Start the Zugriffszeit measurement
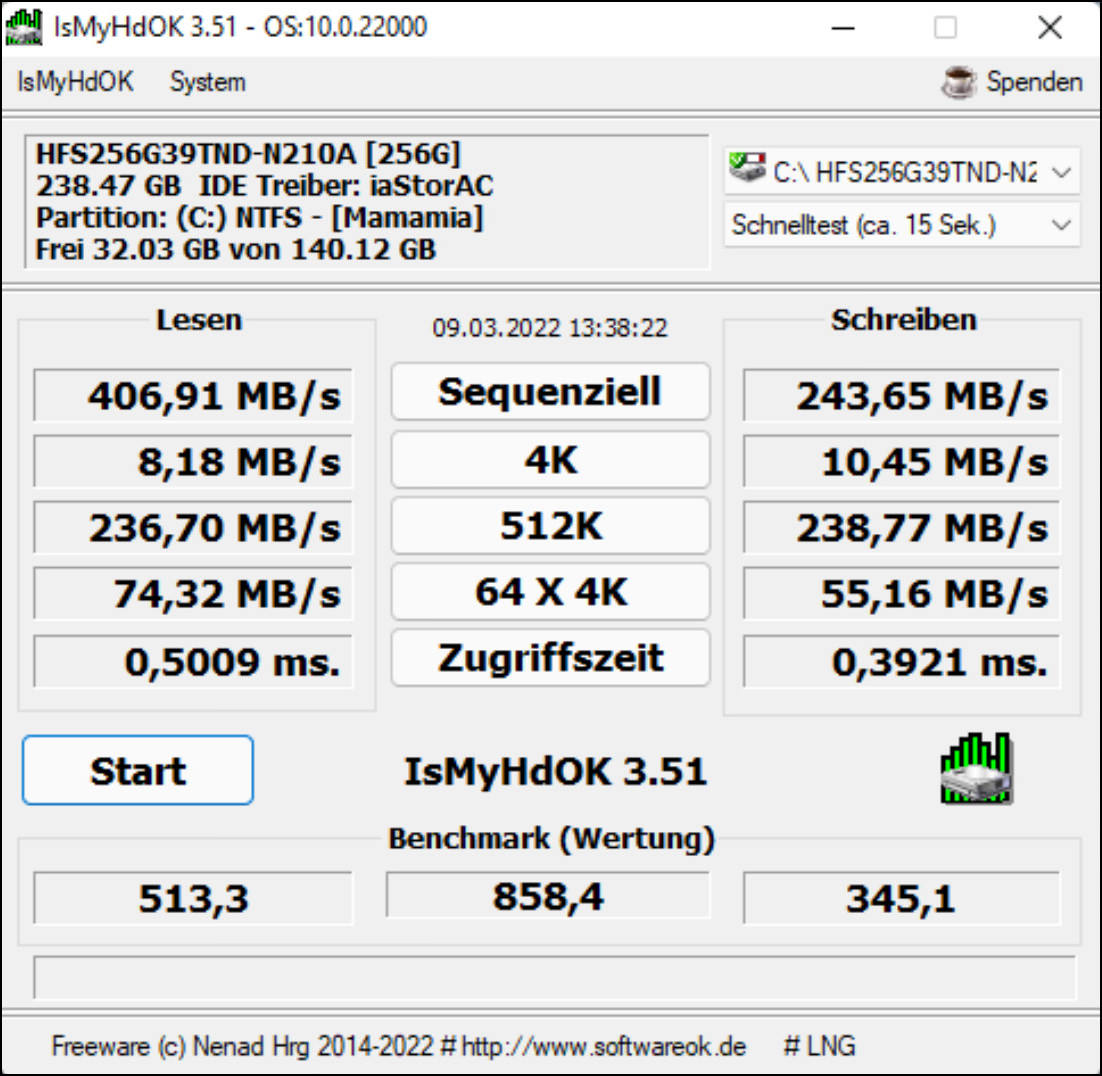Viewport: 1102px width, 1076px height. click(550, 657)
